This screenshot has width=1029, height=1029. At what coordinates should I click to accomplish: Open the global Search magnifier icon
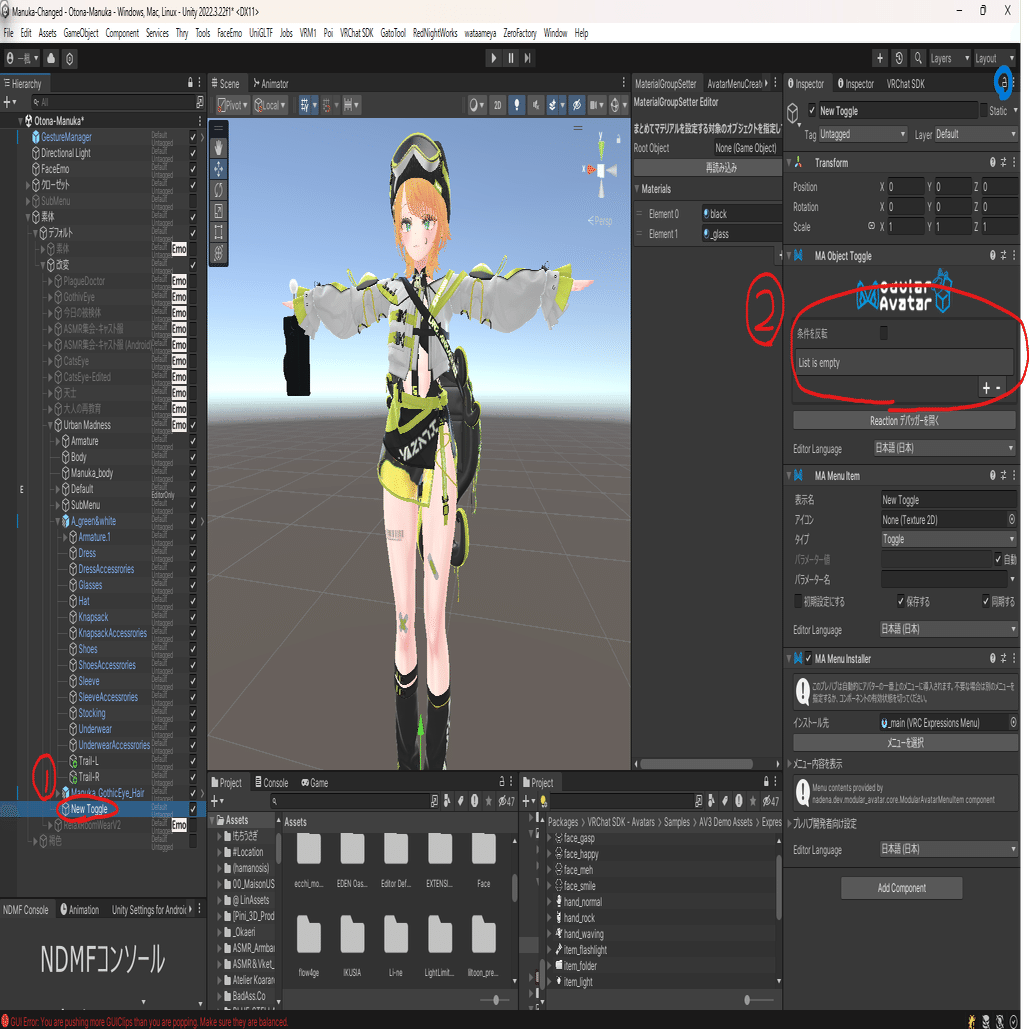918,58
